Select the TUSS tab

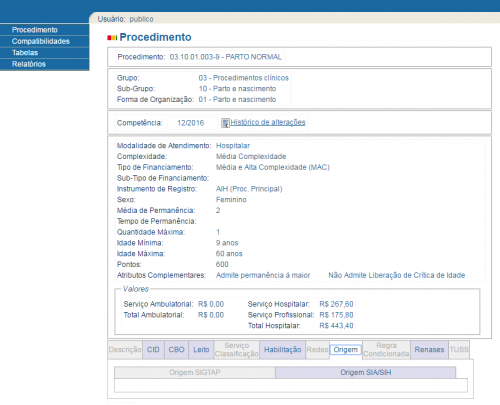pyautogui.click(x=459, y=350)
